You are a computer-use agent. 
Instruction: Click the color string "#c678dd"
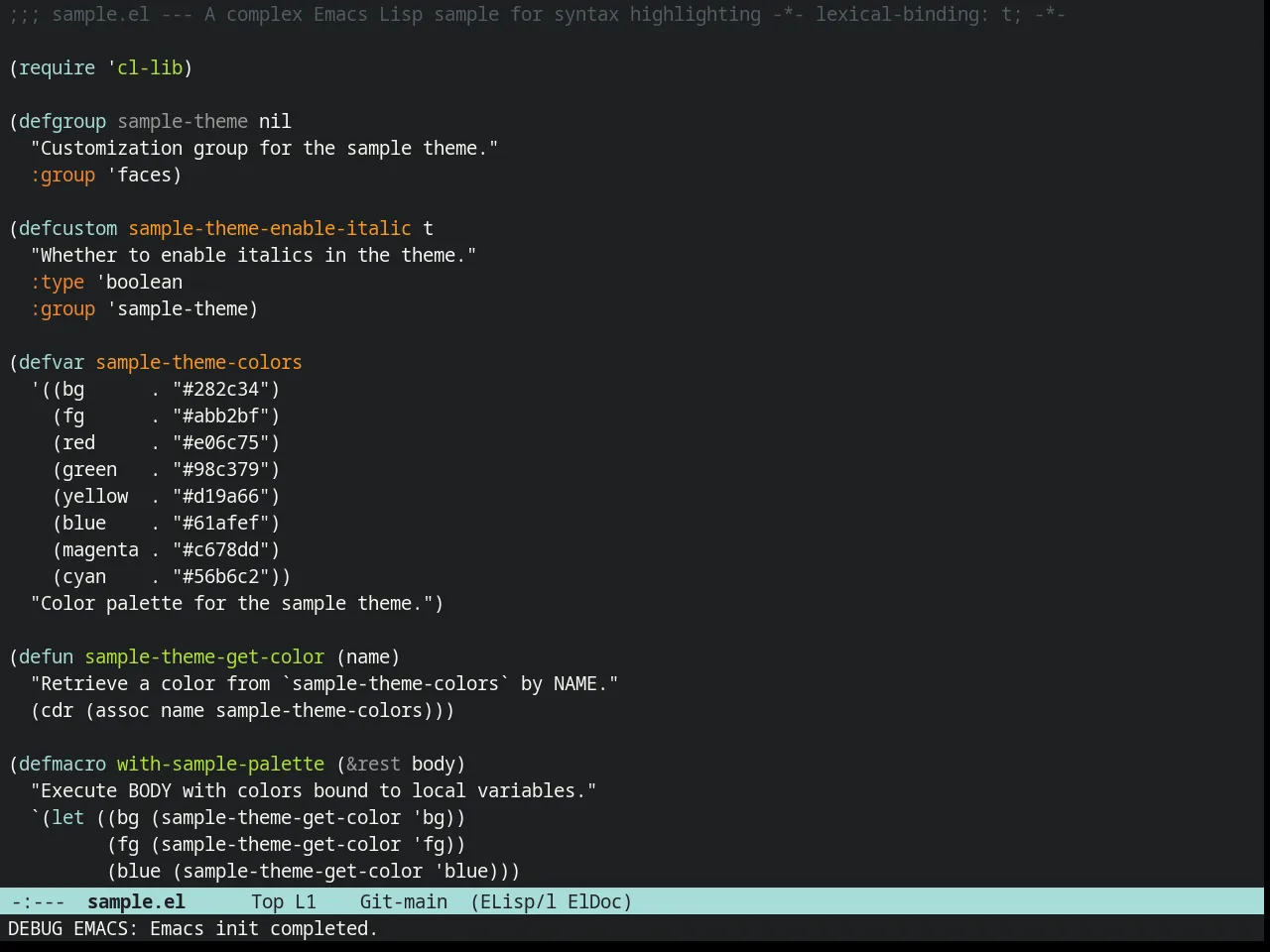tap(221, 549)
